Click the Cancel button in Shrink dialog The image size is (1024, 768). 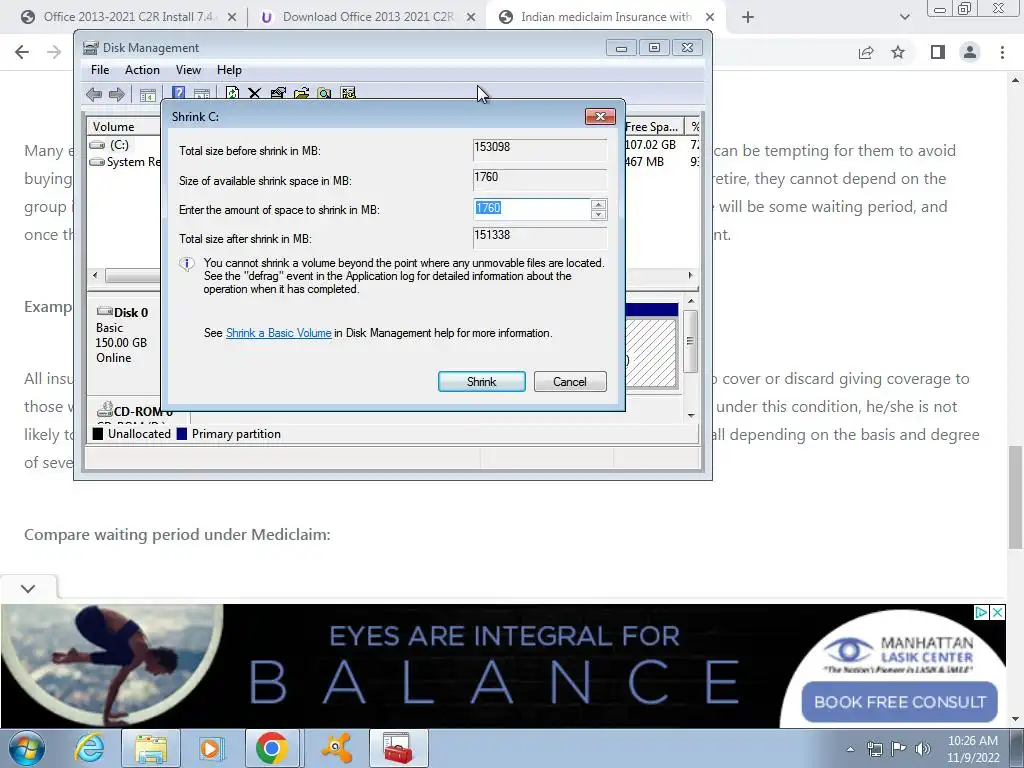pyautogui.click(x=570, y=382)
